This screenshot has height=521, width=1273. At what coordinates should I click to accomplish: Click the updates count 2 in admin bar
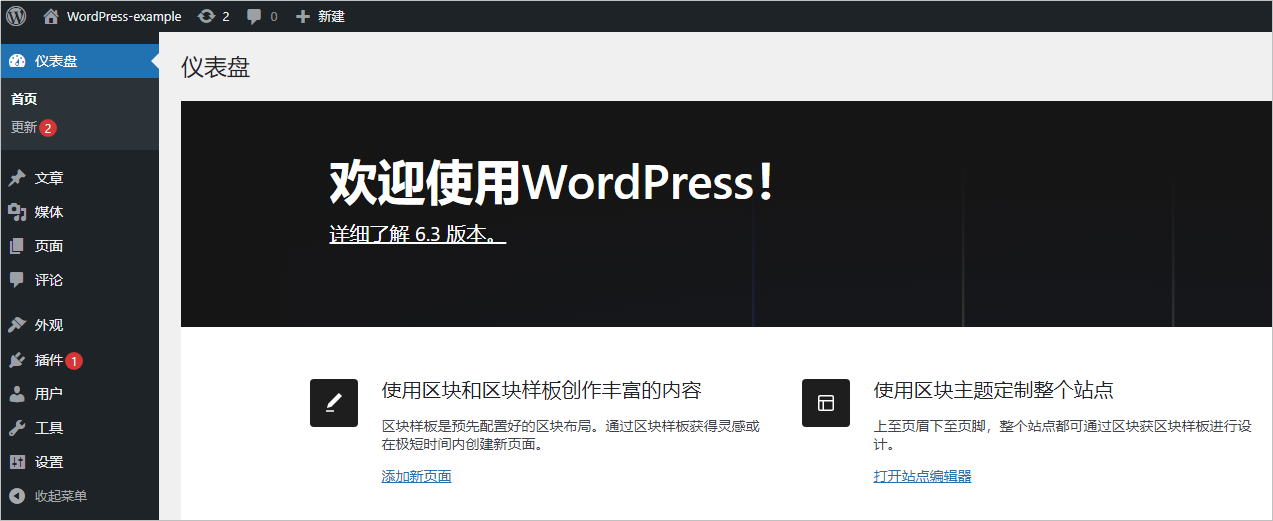click(226, 17)
